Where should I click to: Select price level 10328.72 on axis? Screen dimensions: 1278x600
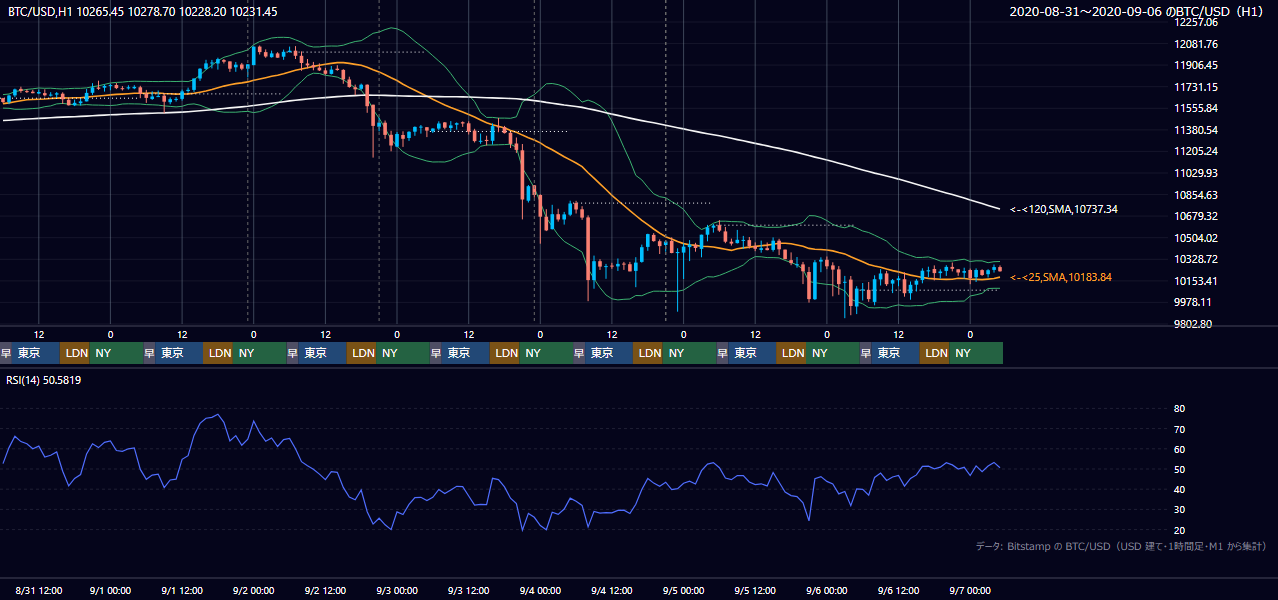click(1196, 259)
